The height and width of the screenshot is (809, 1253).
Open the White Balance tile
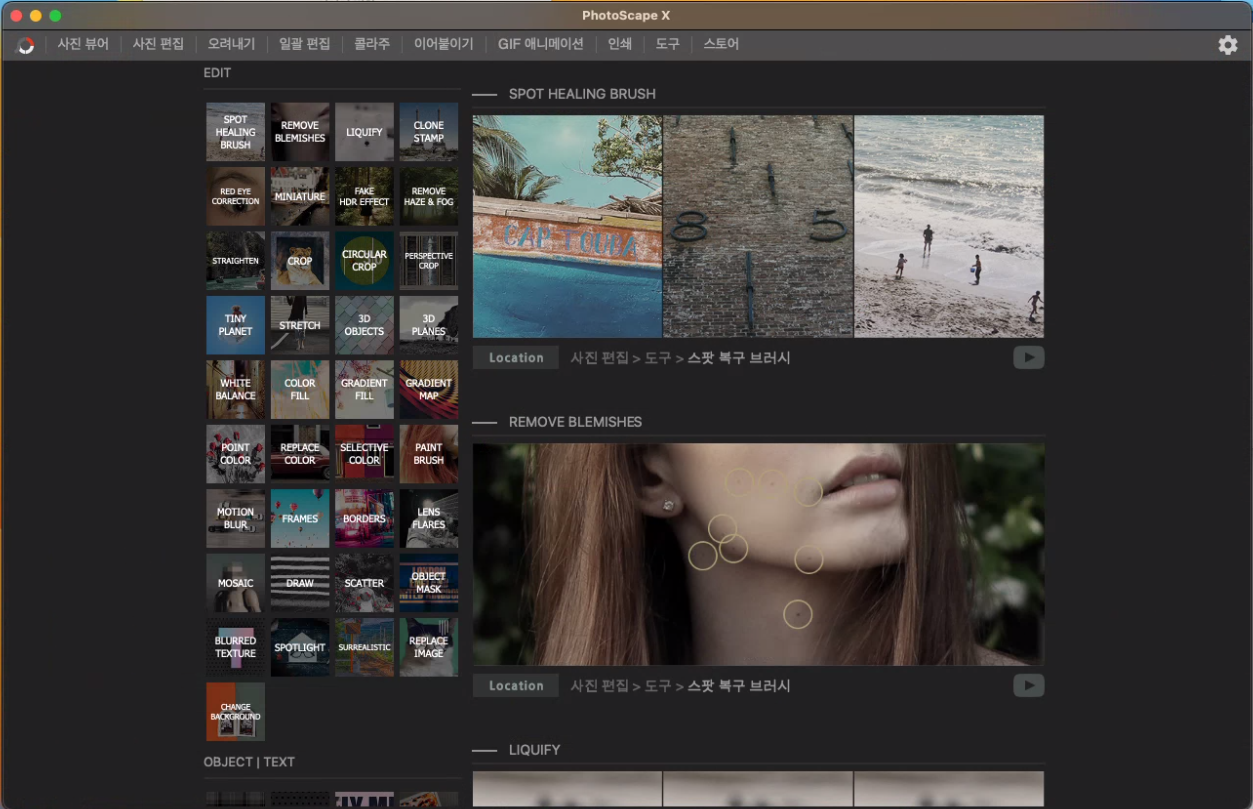pos(235,390)
